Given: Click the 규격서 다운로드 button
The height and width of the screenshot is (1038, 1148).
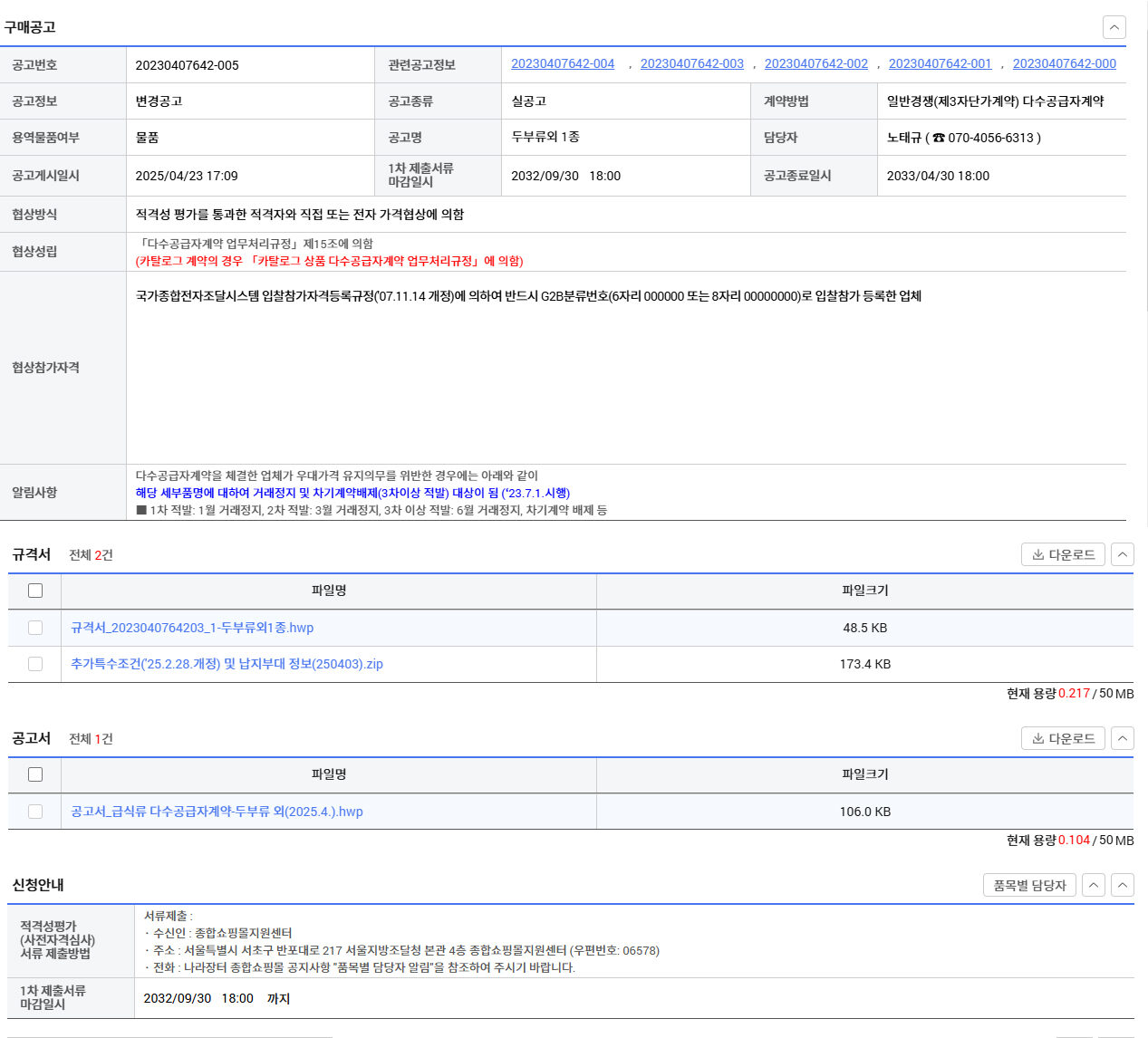Looking at the screenshot, I should 1063,554.
